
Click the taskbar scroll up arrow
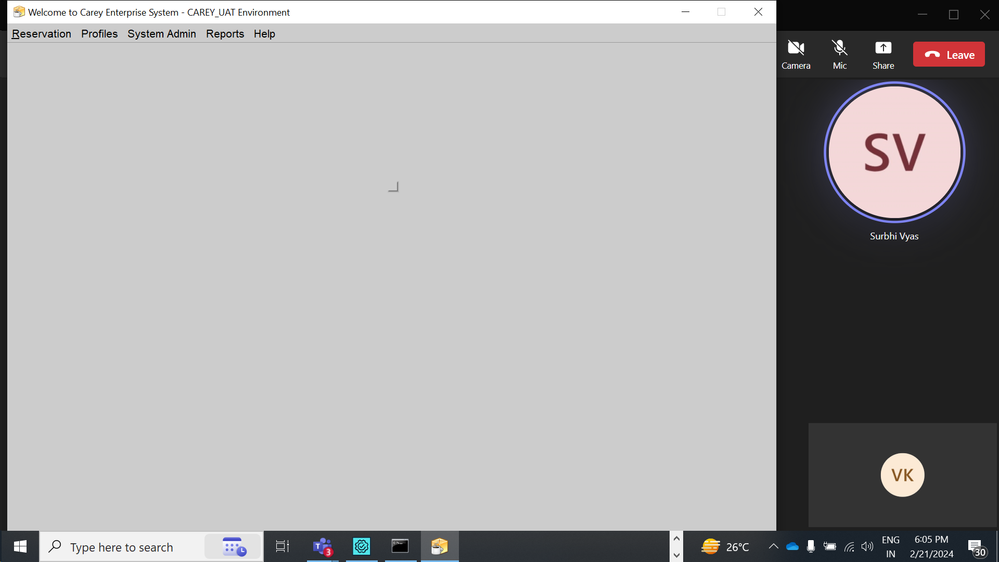coord(677,539)
